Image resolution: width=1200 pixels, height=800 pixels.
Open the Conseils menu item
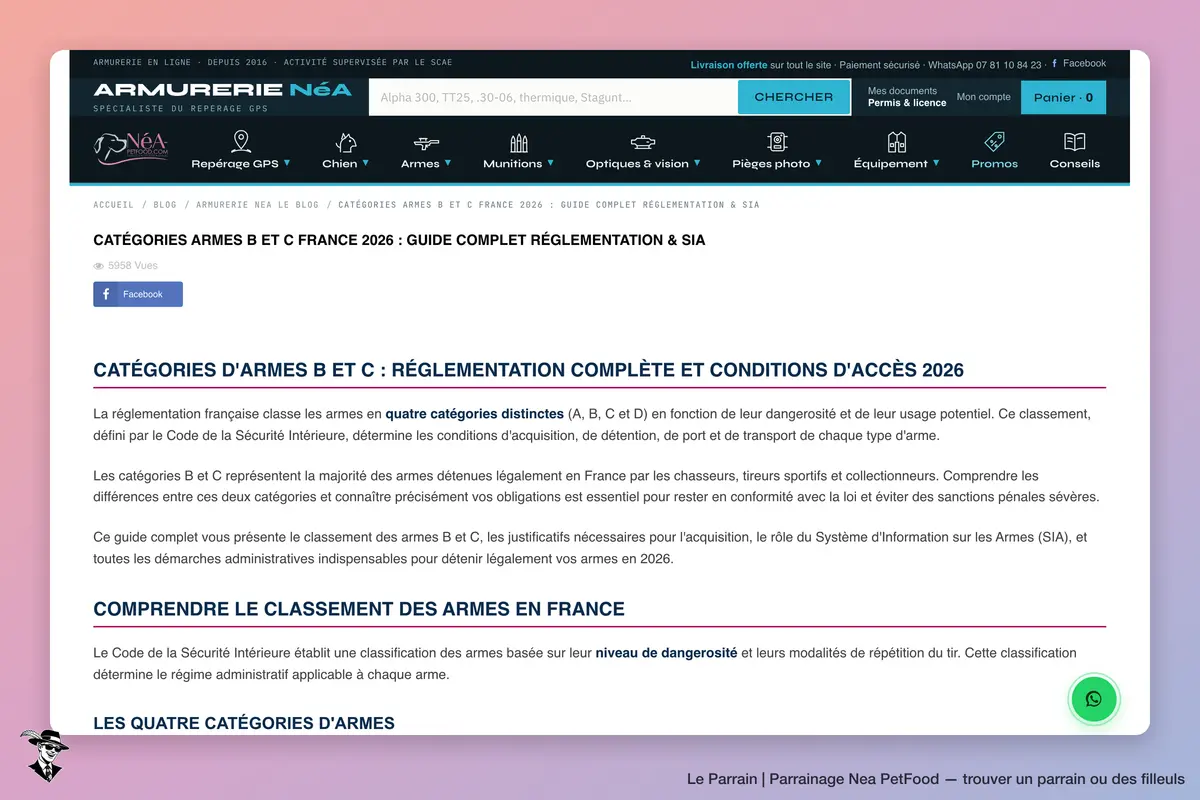tap(1075, 164)
